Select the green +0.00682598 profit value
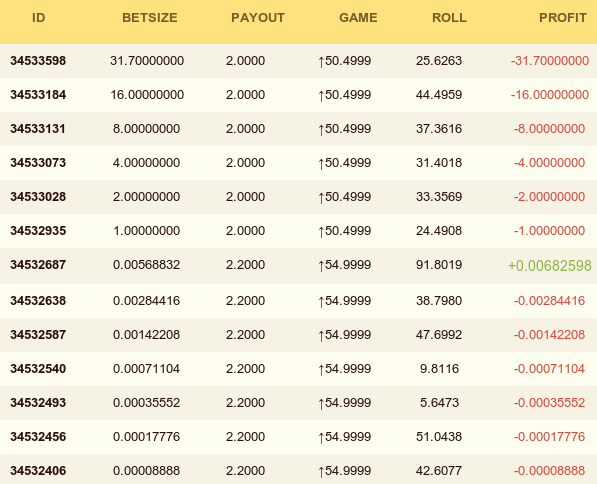Viewport: 597px width, 484px height. click(550, 265)
